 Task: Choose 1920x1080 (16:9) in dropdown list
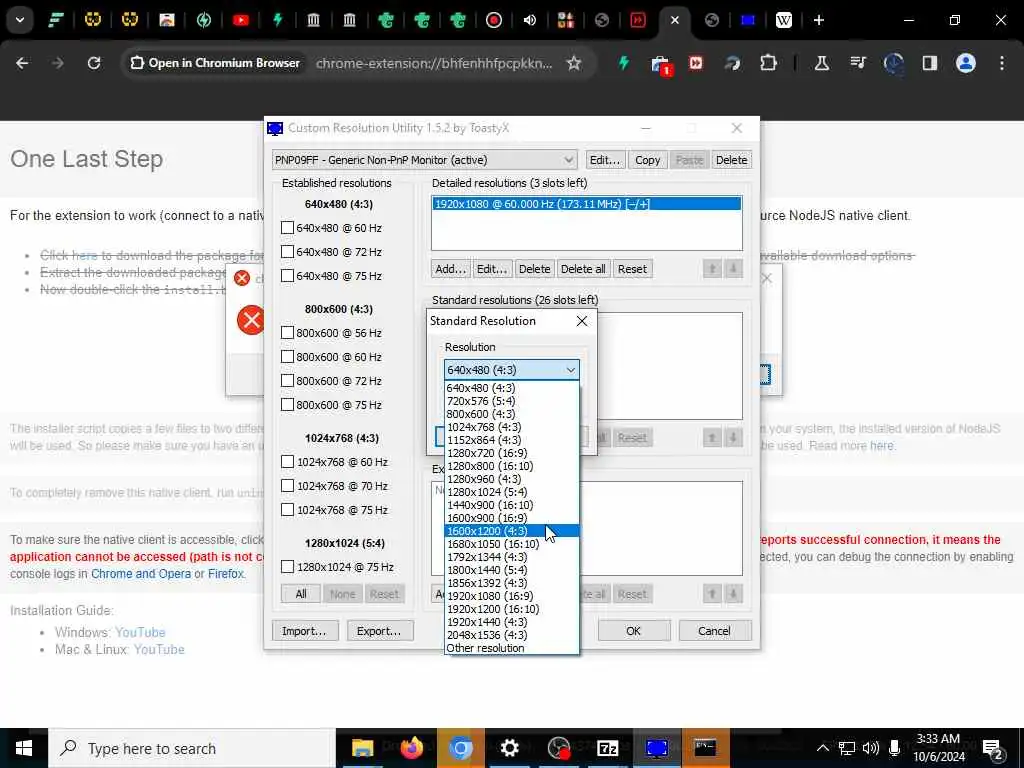point(511,596)
